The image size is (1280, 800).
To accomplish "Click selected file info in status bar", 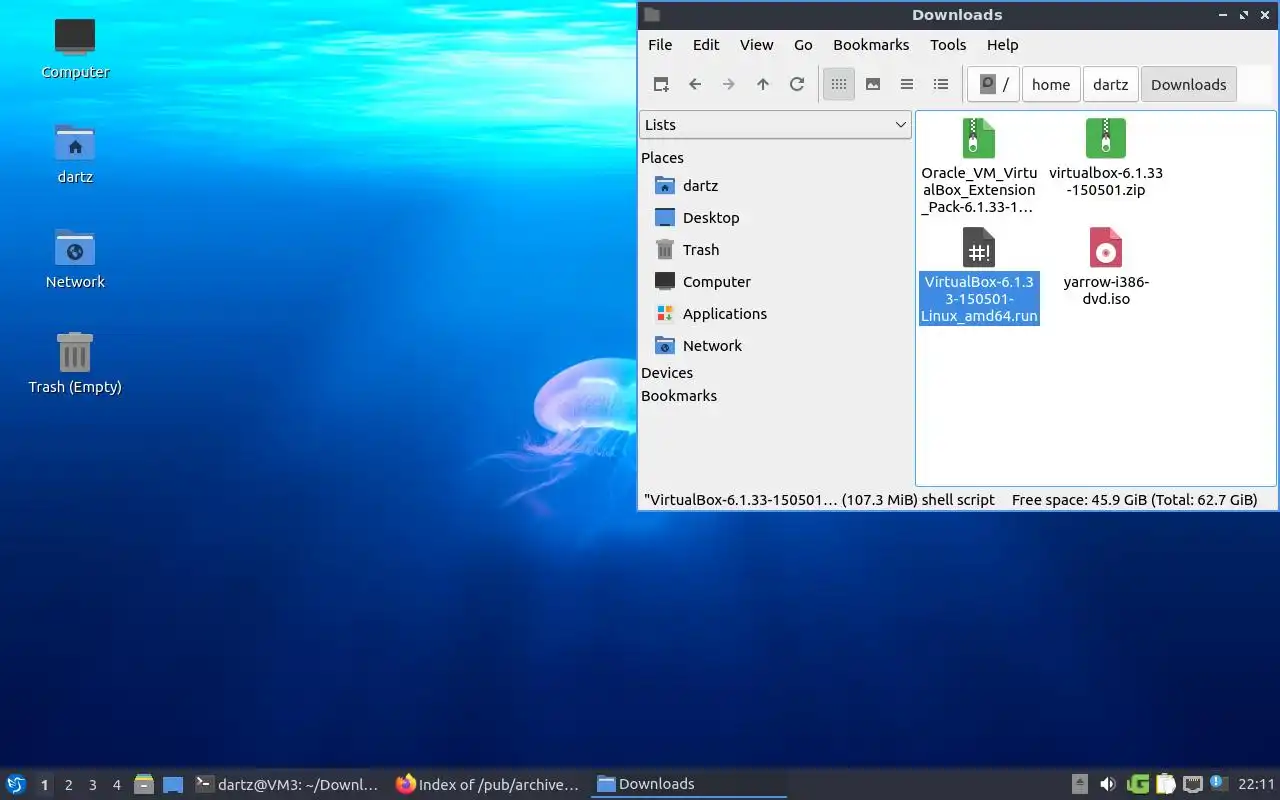I will click(819, 500).
